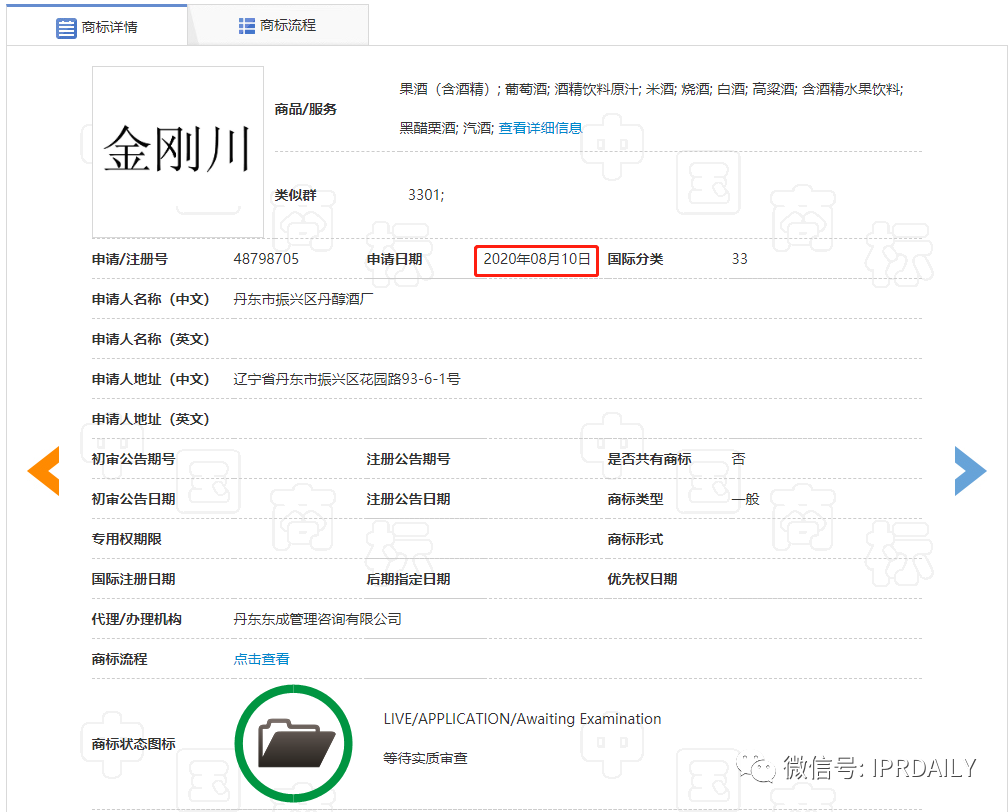This screenshot has height=812, width=1008.
Task: Click the 商标类型 label
Action: [x=635, y=499]
